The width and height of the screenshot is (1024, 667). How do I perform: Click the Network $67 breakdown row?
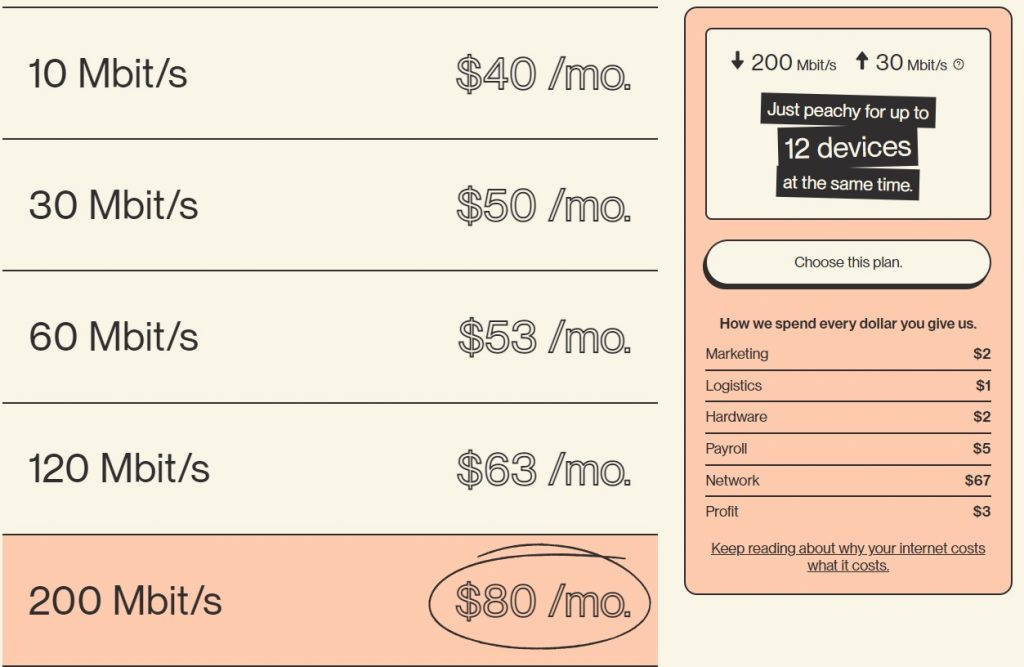coord(848,480)
